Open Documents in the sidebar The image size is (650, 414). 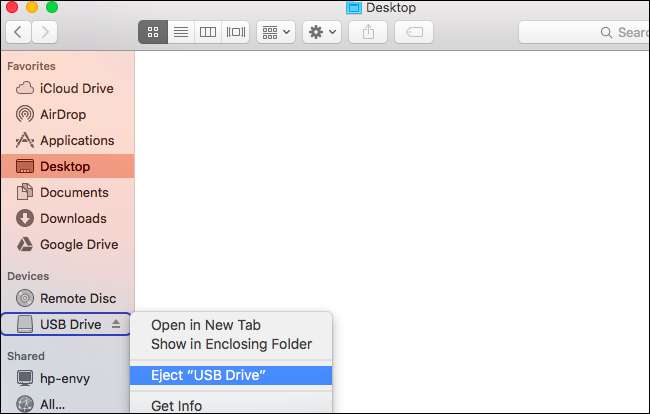pyautogui.click(x=68, y=192)
